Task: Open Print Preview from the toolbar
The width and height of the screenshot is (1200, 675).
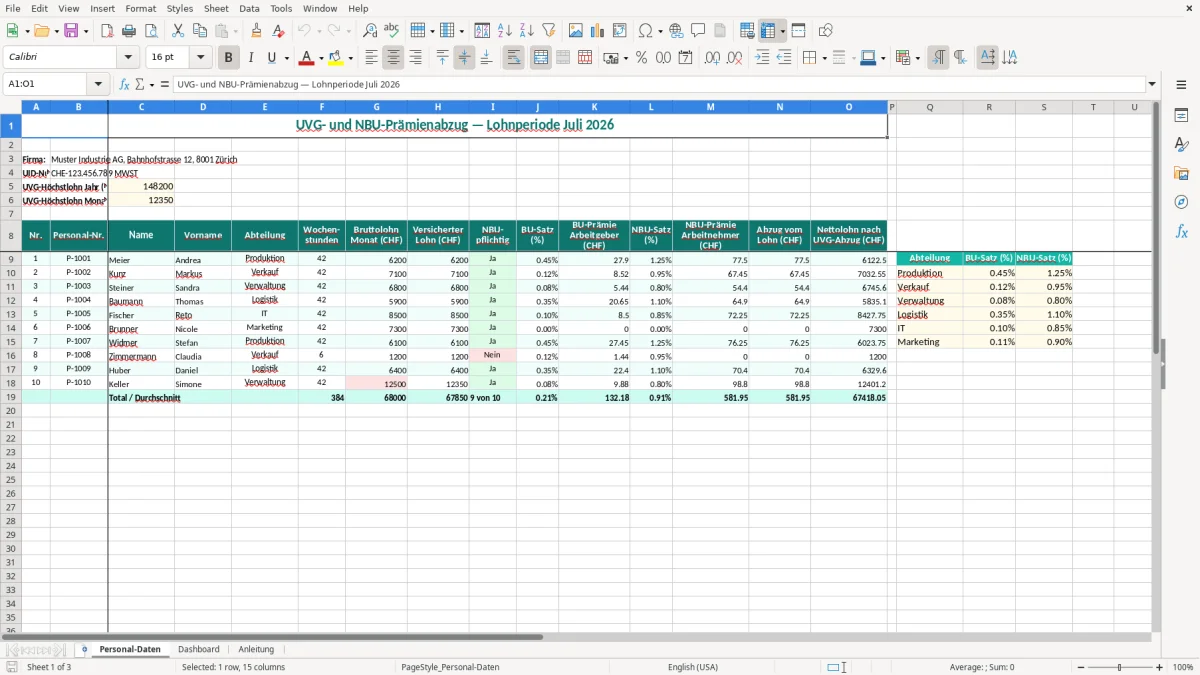Action: click(x=151, y=31)
